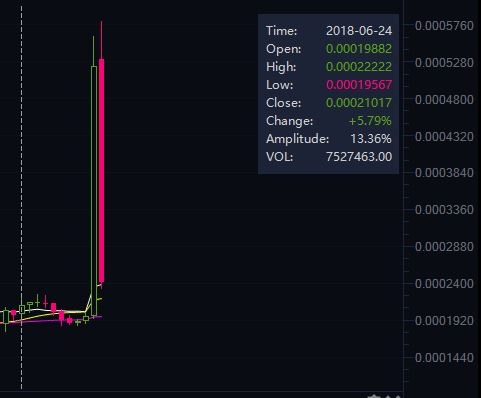Click price axis label 0.0002880
The height and width of the screenshot is (398, 481).
pos(444,247)
